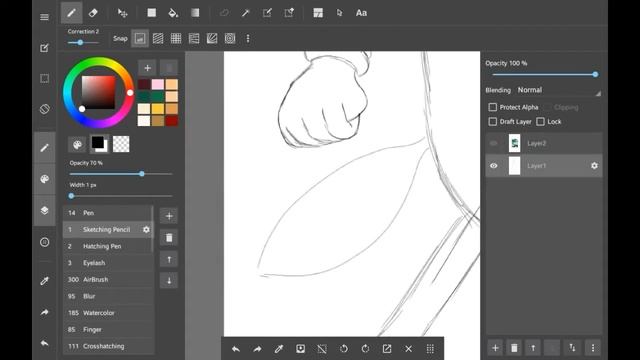Viewport: 640px width, 360px height.
Task: Enable Protect Alpha checkbox
Action: coord(493,107)
